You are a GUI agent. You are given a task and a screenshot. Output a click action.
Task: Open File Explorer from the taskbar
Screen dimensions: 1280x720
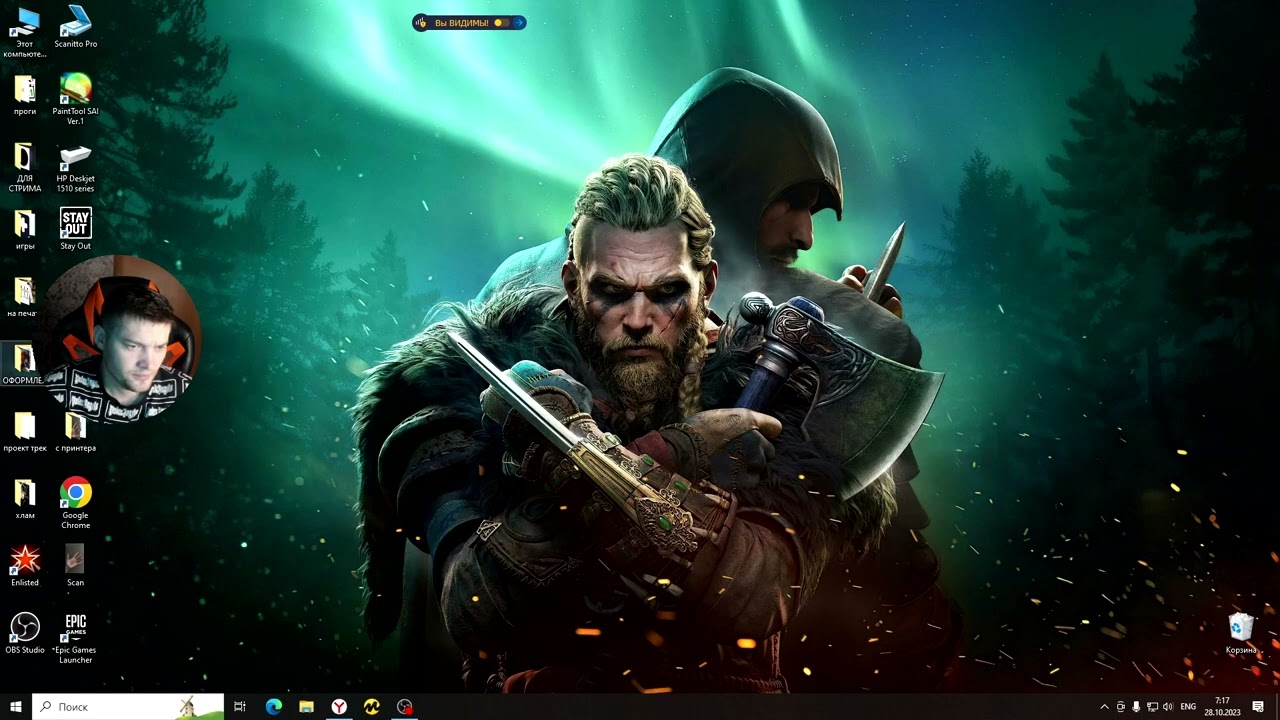coord(307,707)
